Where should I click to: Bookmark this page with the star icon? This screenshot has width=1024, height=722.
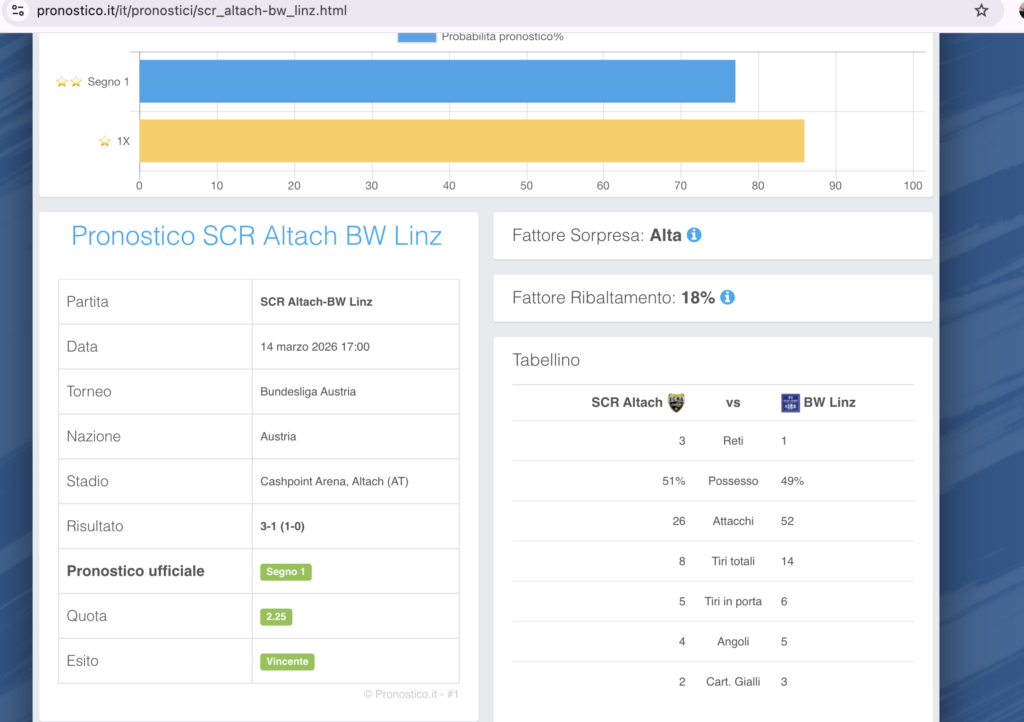[x=981, y=11]
